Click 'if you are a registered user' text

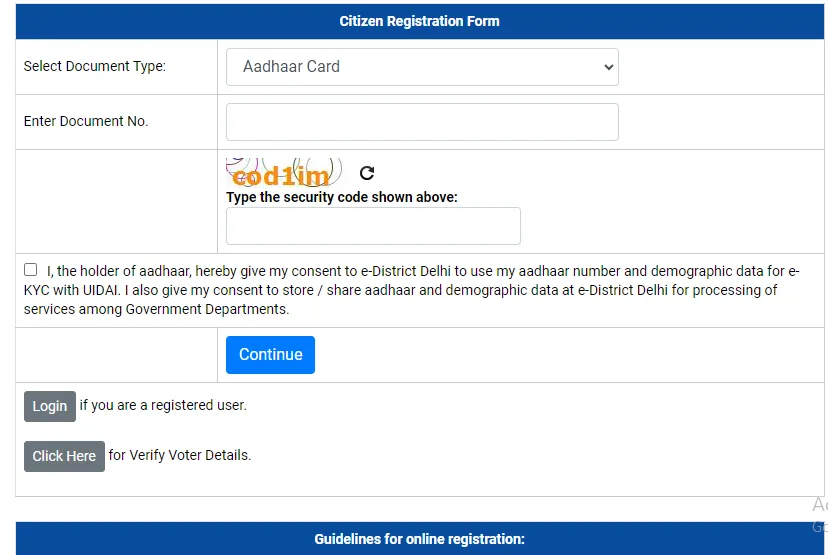click(163, 406)
